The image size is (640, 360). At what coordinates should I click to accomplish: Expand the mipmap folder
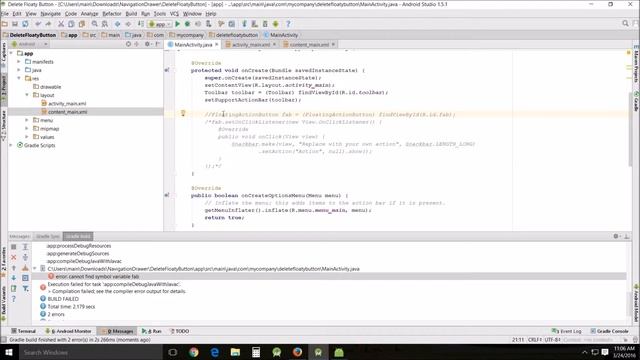pos(27,128)
